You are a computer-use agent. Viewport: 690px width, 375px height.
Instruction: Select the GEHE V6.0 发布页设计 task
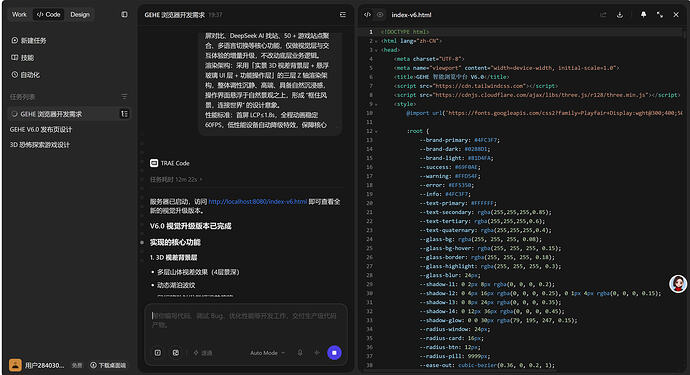pyautogui.click(x=41, y=129)
